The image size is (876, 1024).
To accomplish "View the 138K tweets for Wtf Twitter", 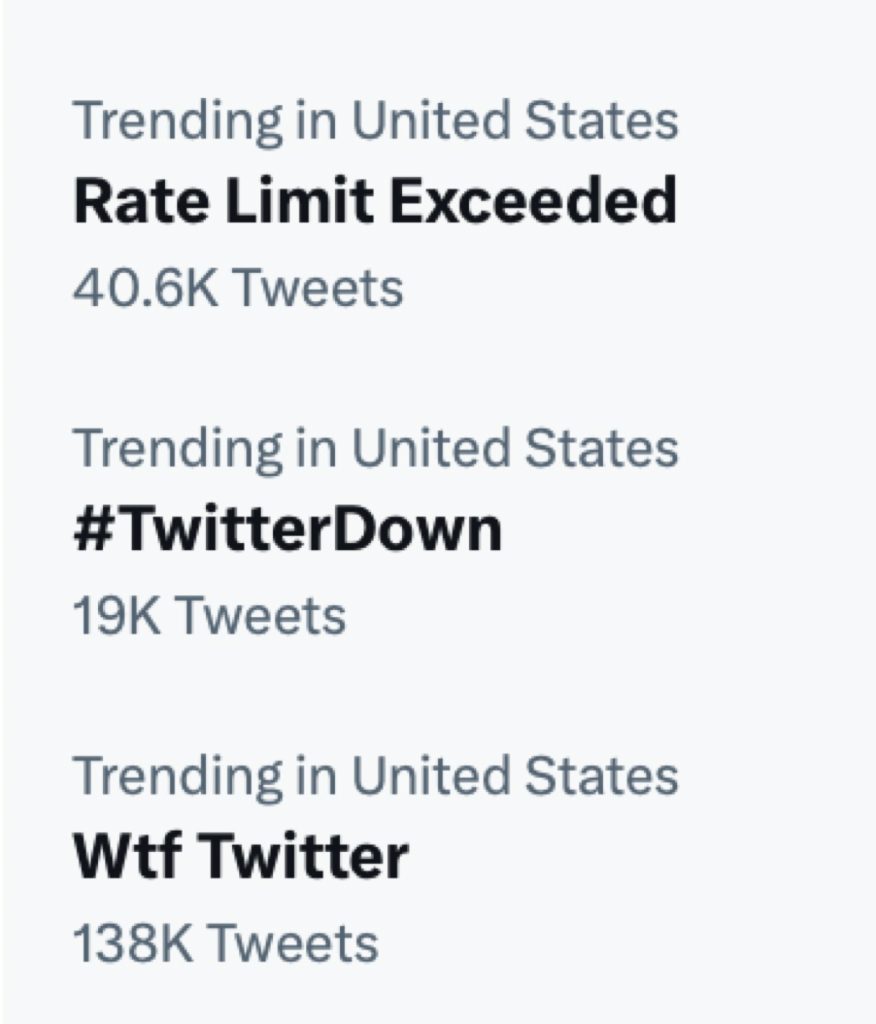I will (225, 944).
